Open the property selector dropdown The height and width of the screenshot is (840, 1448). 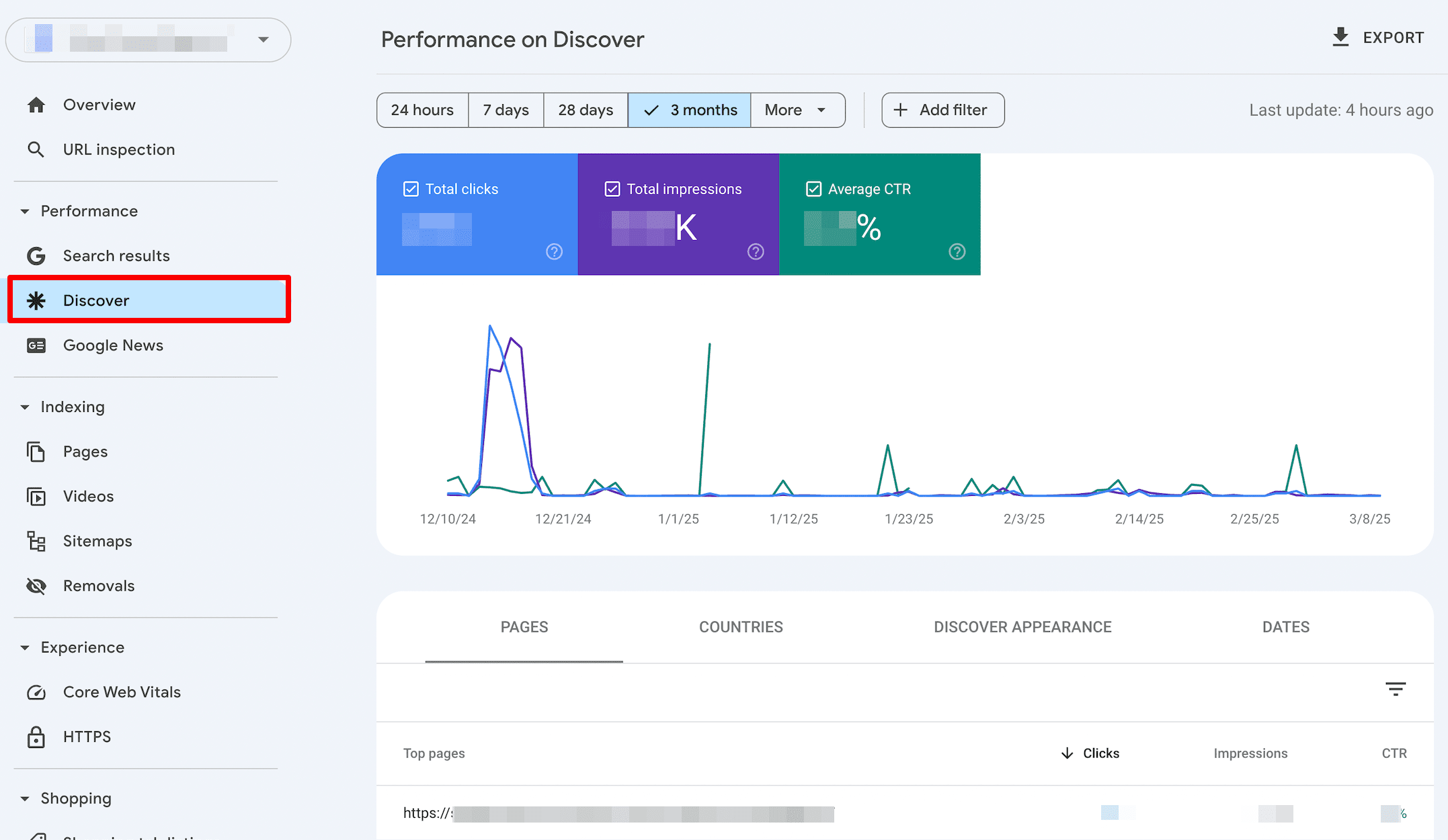(263, 39)
